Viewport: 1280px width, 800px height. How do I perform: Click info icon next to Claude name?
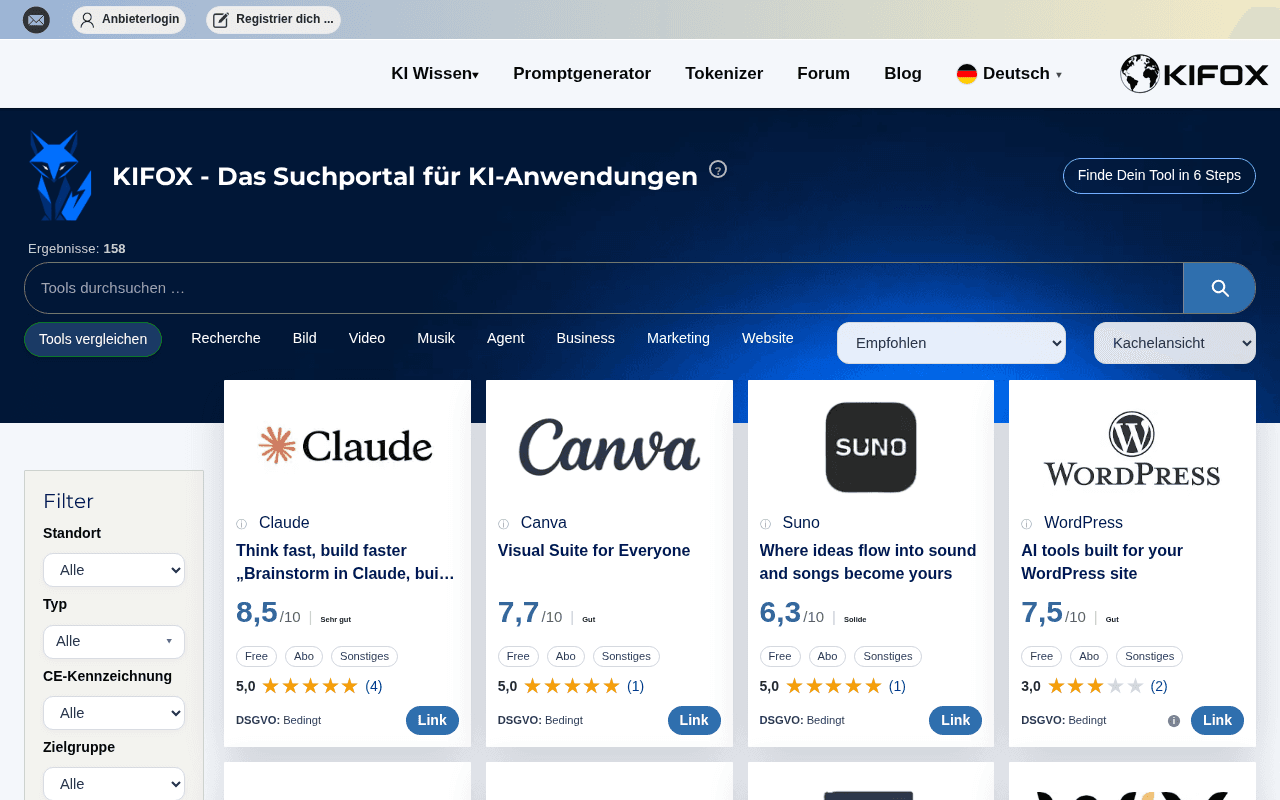pyautogui.click(x=241, y=524)
